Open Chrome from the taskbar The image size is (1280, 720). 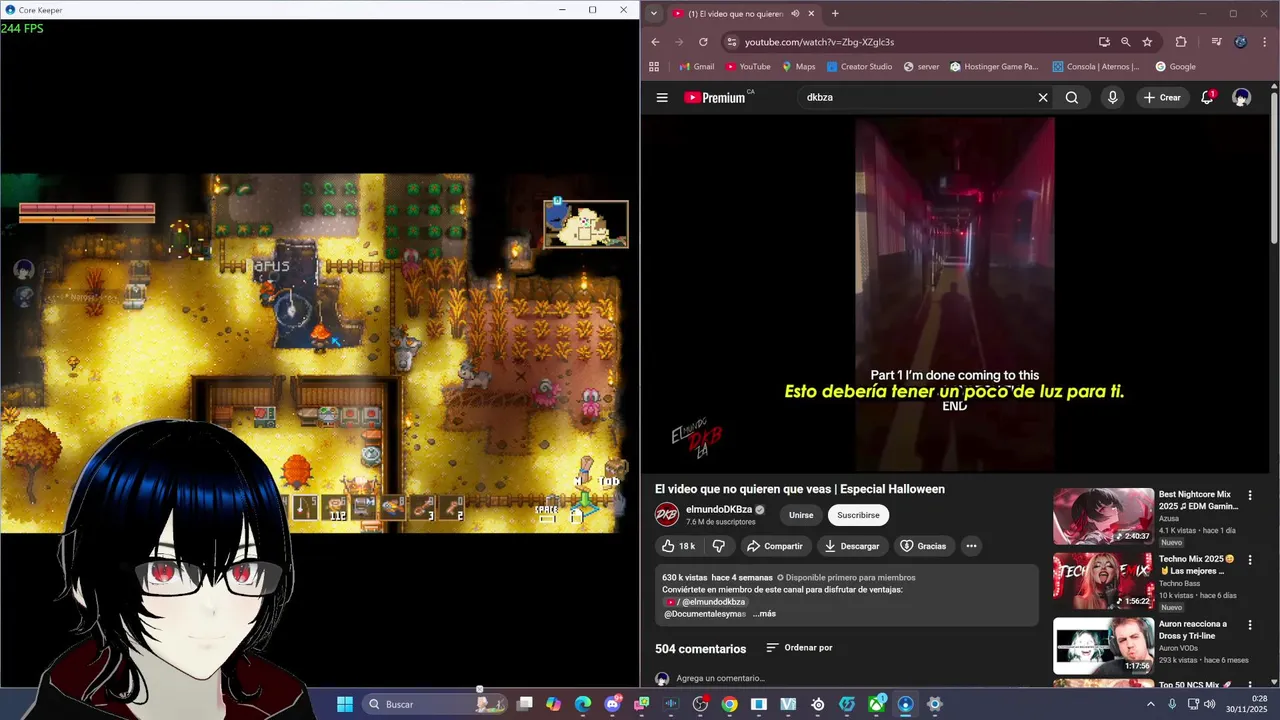pyautogui.click(x=730, y=704)
